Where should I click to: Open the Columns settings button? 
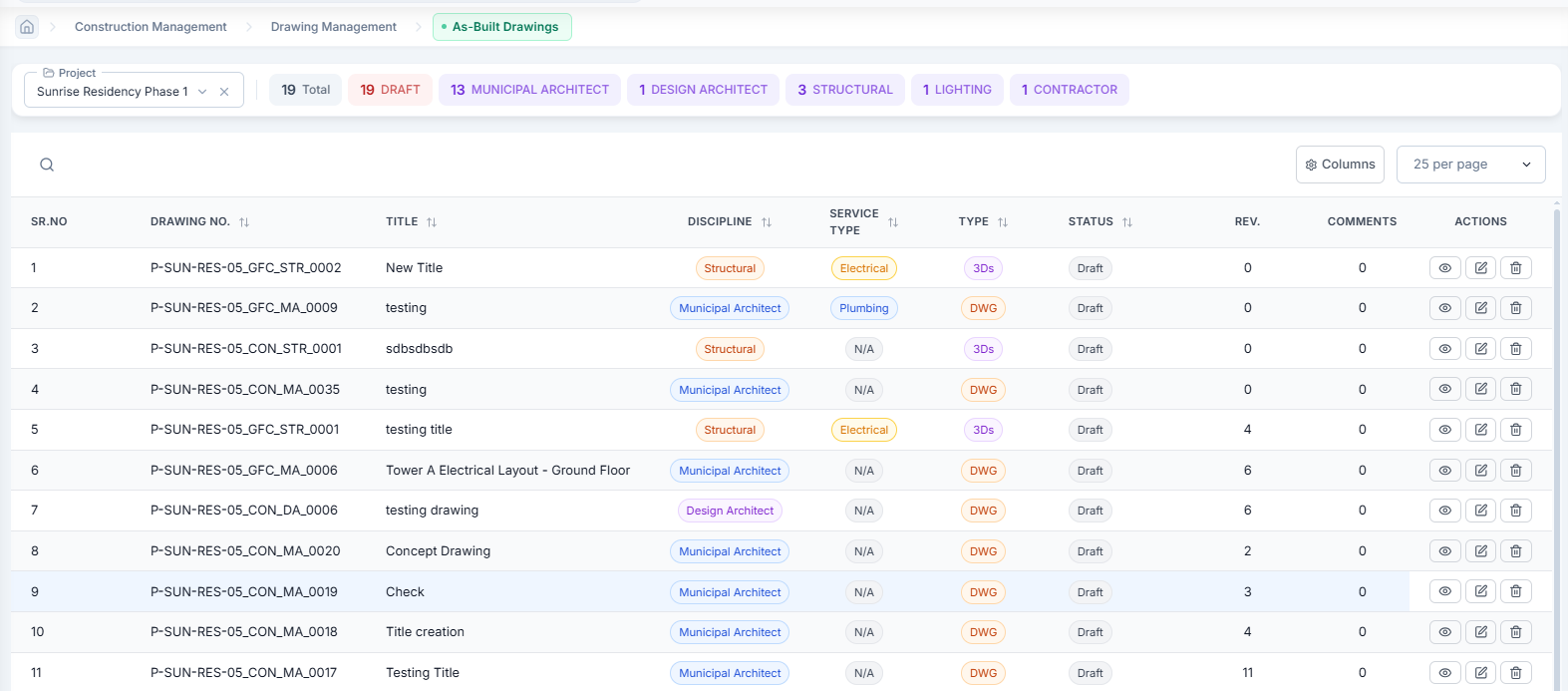1340,165
